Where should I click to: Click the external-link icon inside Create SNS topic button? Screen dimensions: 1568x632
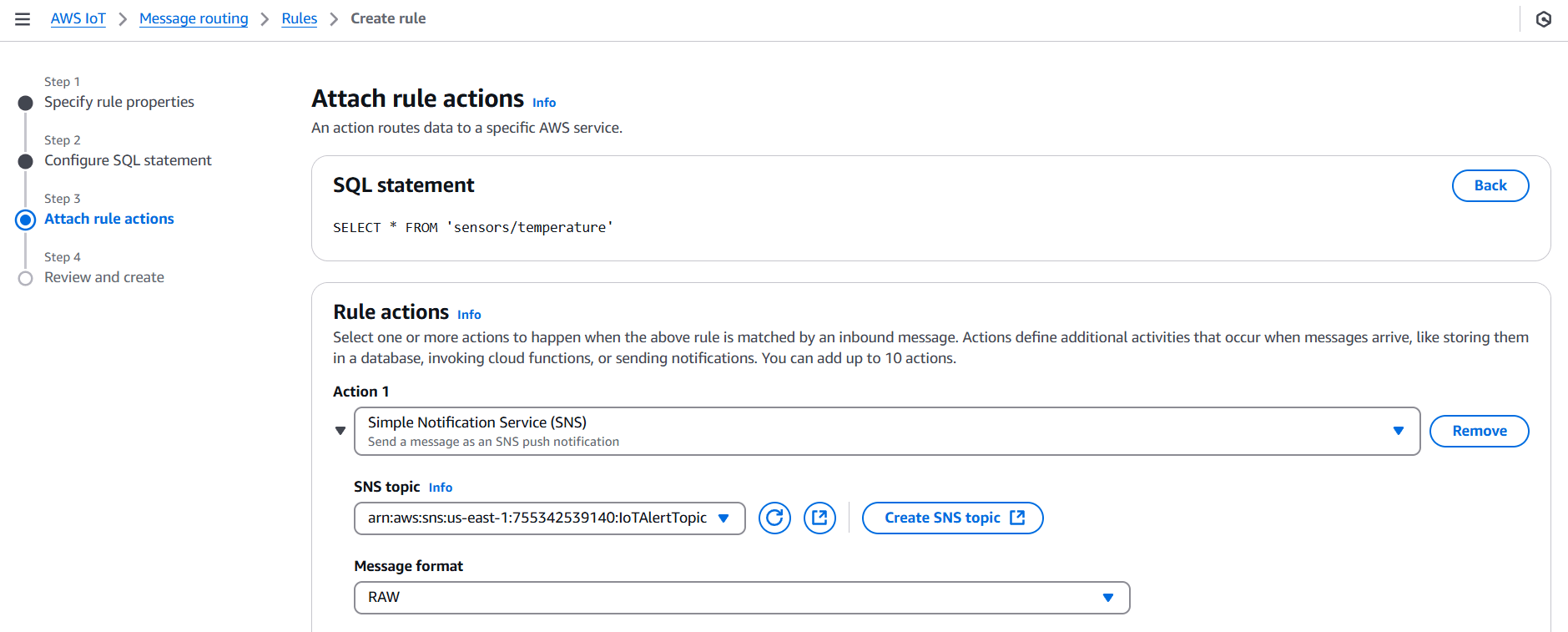pos(1017,518)
